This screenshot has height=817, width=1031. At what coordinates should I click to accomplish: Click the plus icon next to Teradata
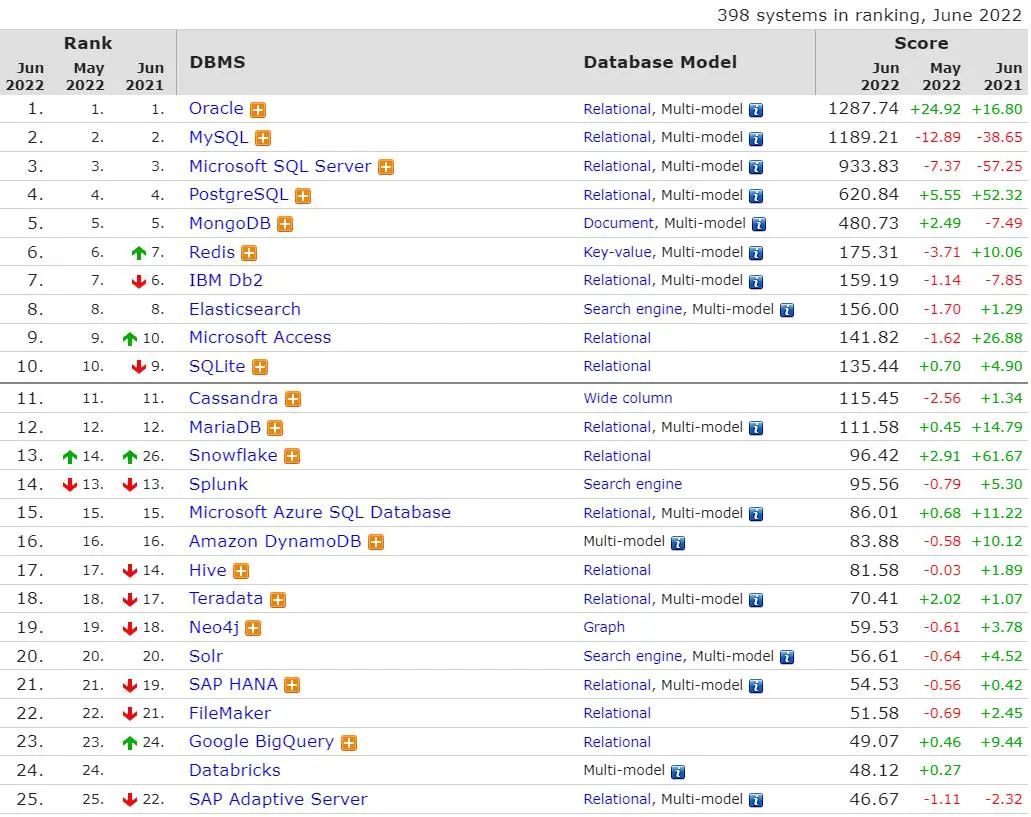click(x=278, y=600)
